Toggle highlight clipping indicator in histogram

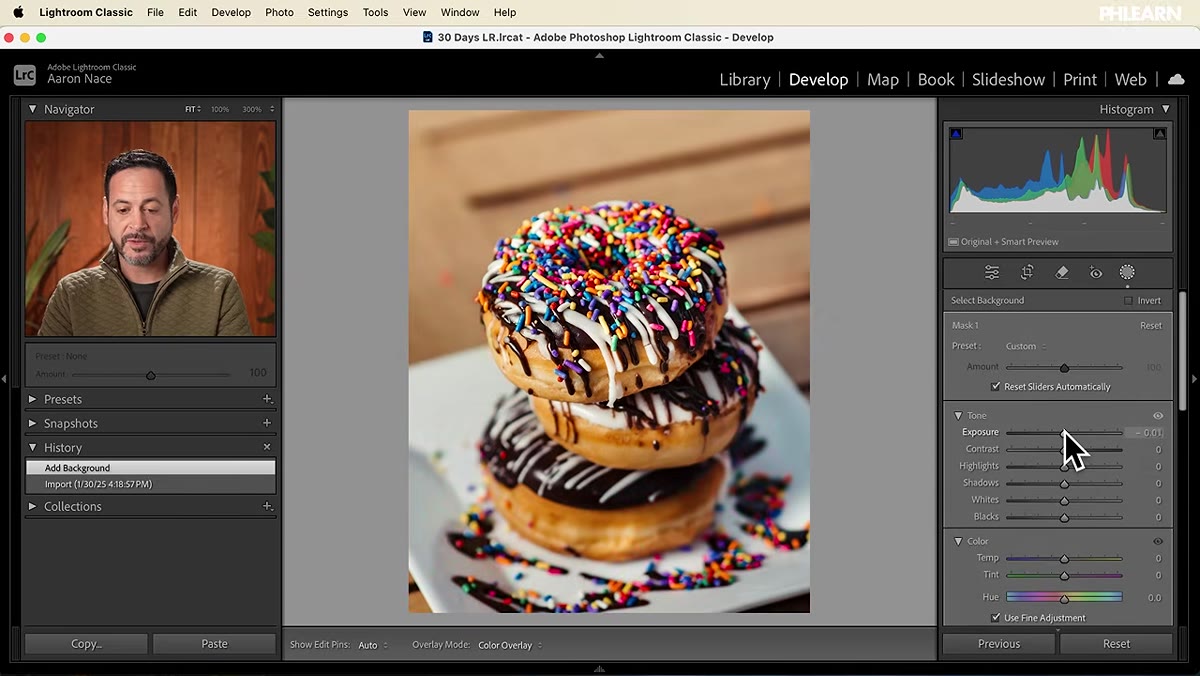pyautogui.click(x=1160, y=134)
